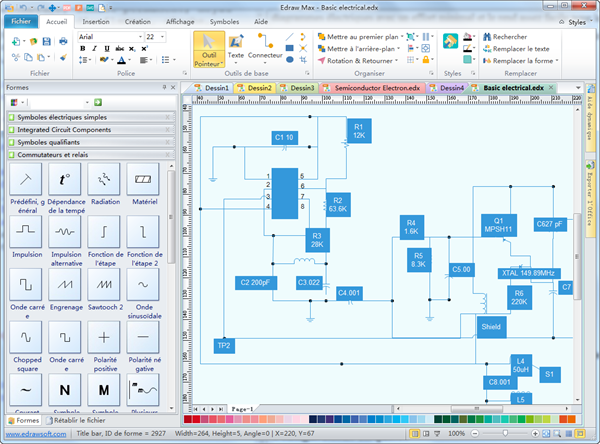This screenshot has width=600, height=444.
Task: Switch to the Symboles ribbon tab
Action: click(x=224, y=22)
